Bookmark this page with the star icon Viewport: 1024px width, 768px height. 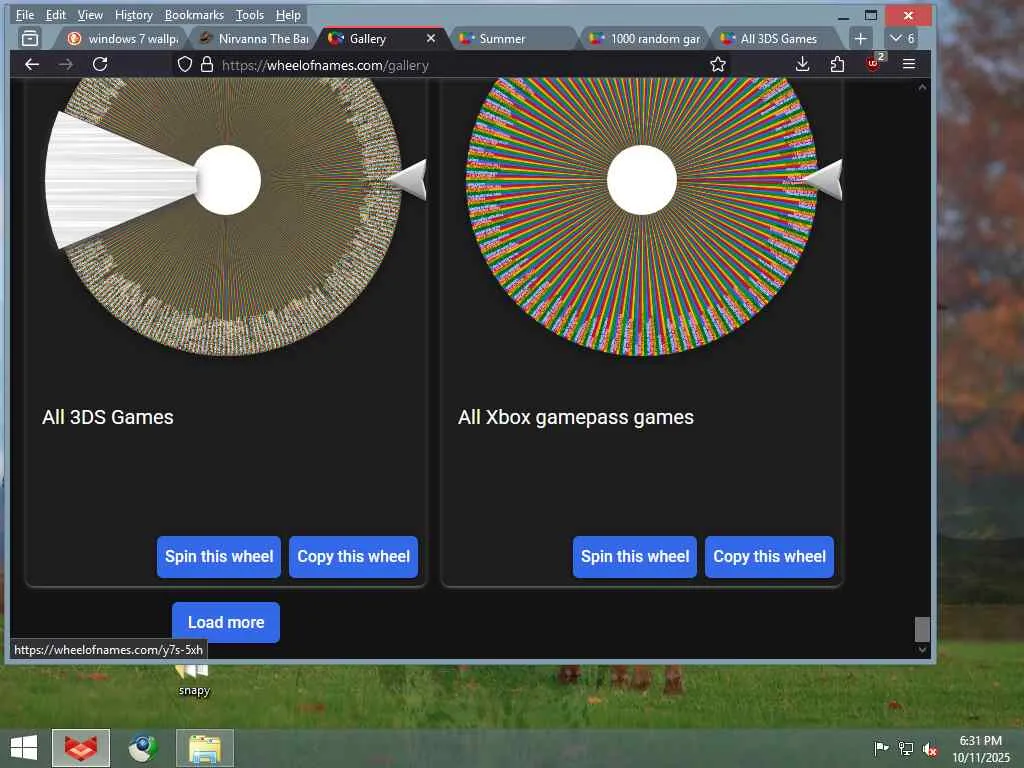coord(718,64)
